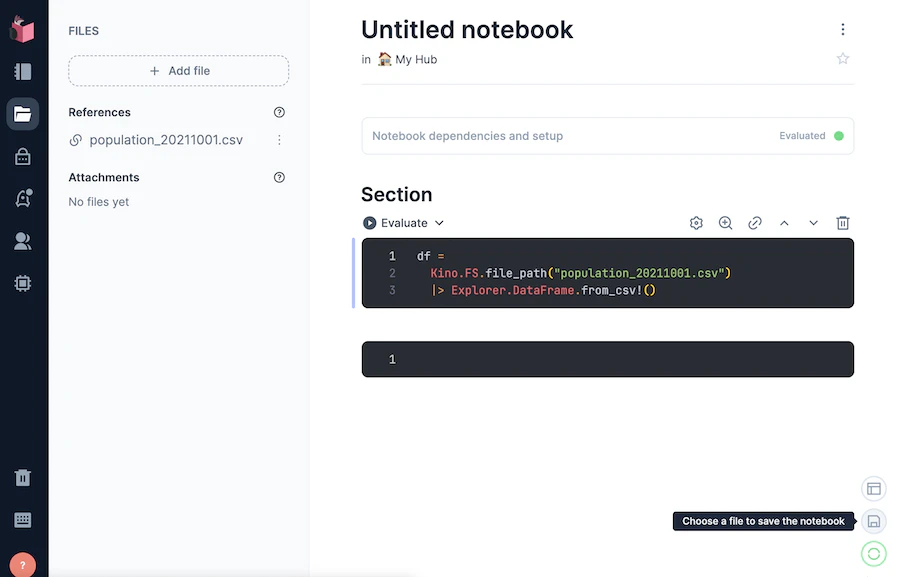Click into the empty second code cell

(x=608, y=359)
